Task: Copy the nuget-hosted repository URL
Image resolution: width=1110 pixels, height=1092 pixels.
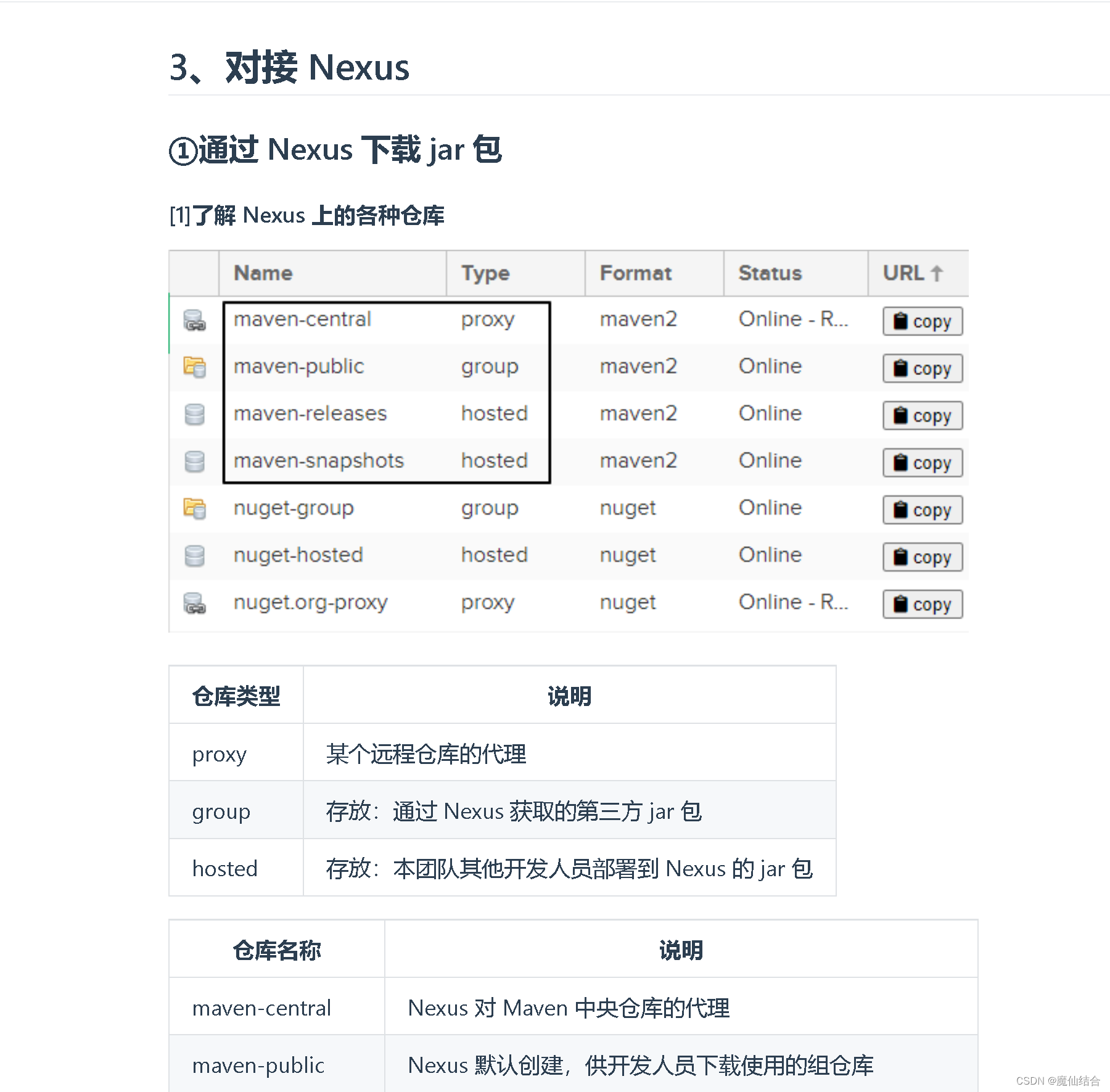Action: tap(923, 557)
